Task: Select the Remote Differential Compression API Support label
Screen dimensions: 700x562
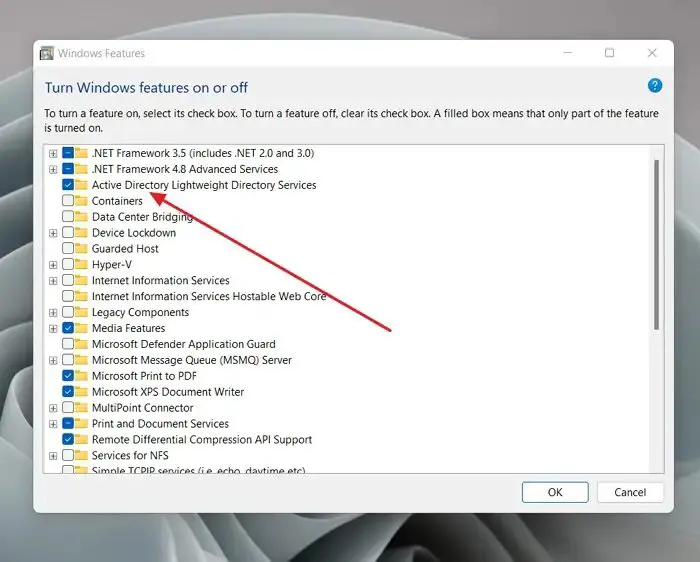Action: tap(201, 439)
